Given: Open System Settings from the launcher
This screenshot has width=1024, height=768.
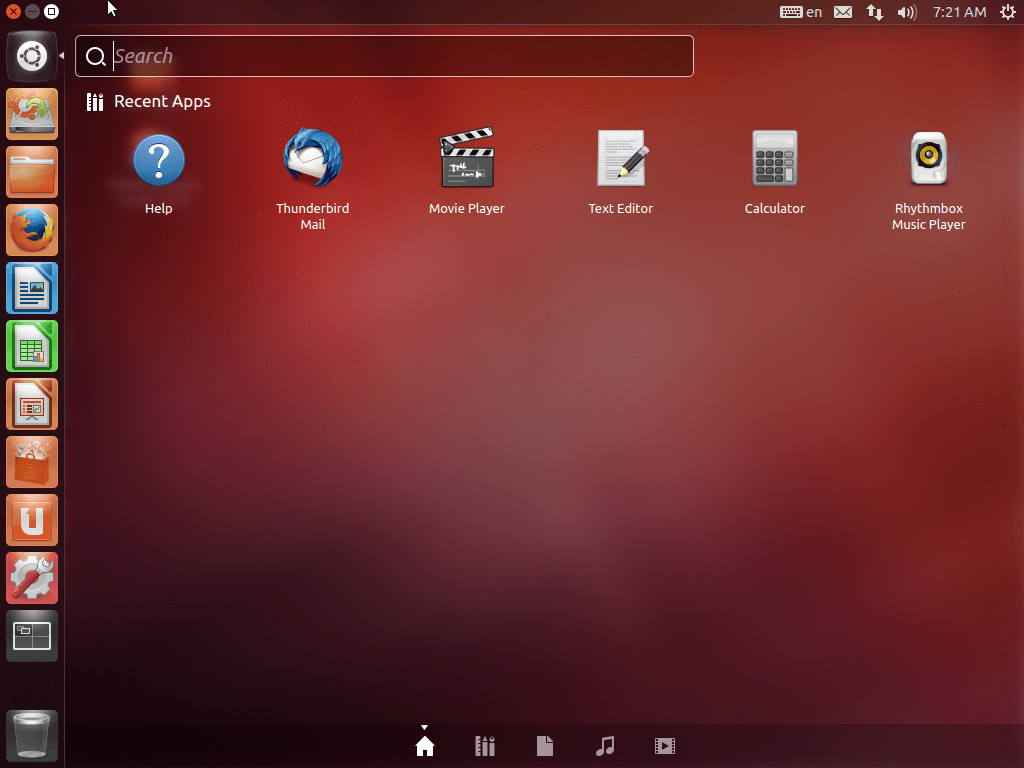Looking at the screenshot, I should tap(32, 578).
